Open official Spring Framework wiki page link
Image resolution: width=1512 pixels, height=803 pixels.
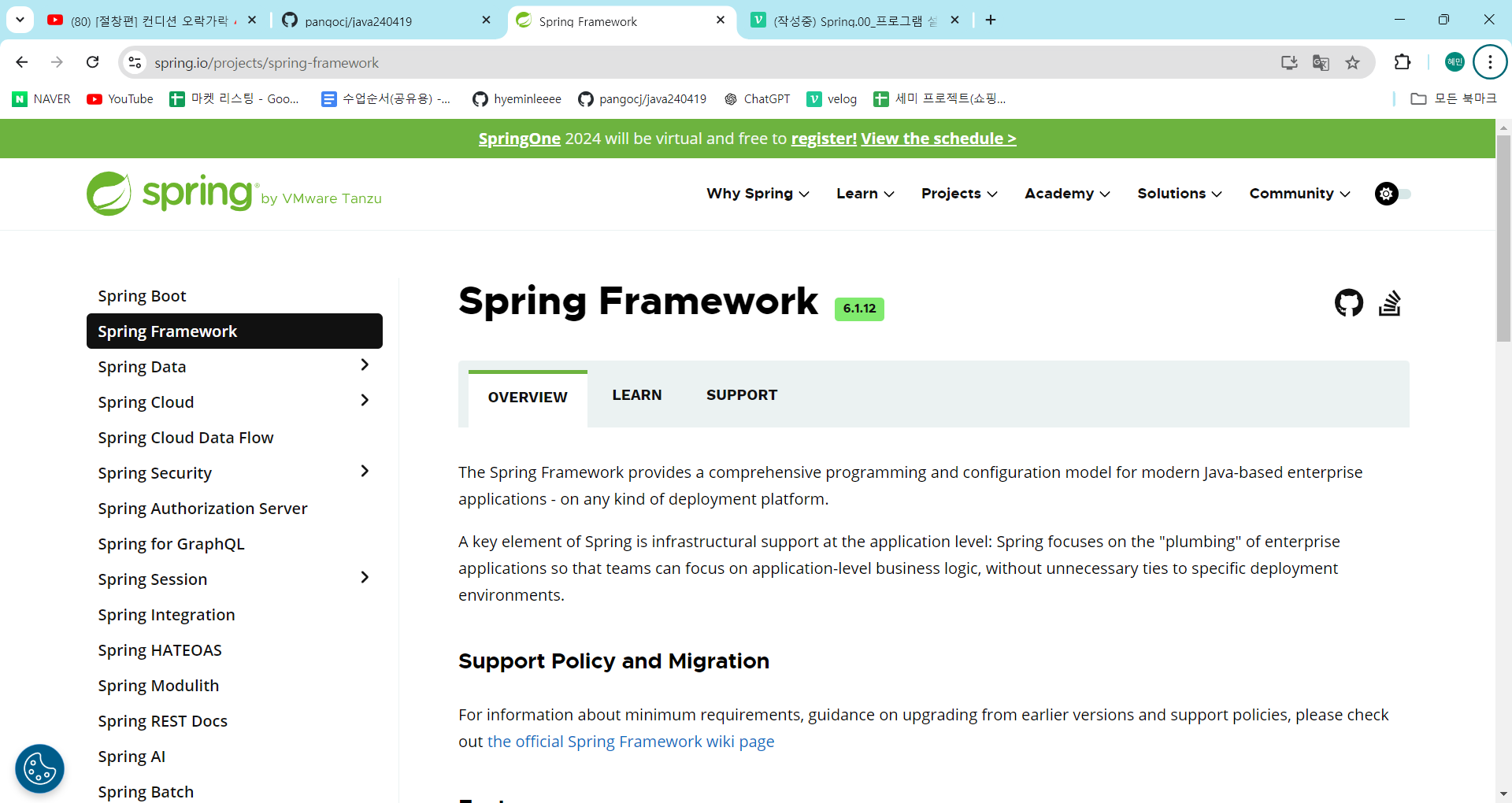pyautogui.click(x=631, y=742)
